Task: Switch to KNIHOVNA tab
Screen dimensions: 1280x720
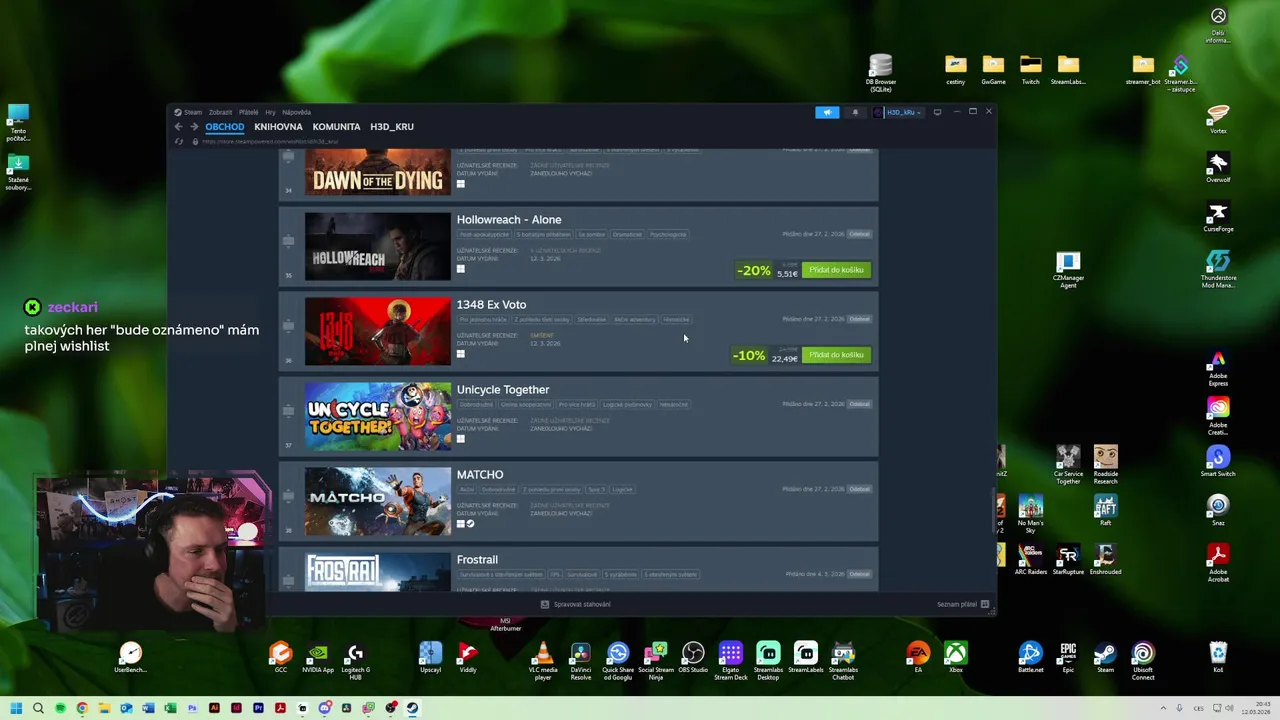Action: tap(278, 127)
